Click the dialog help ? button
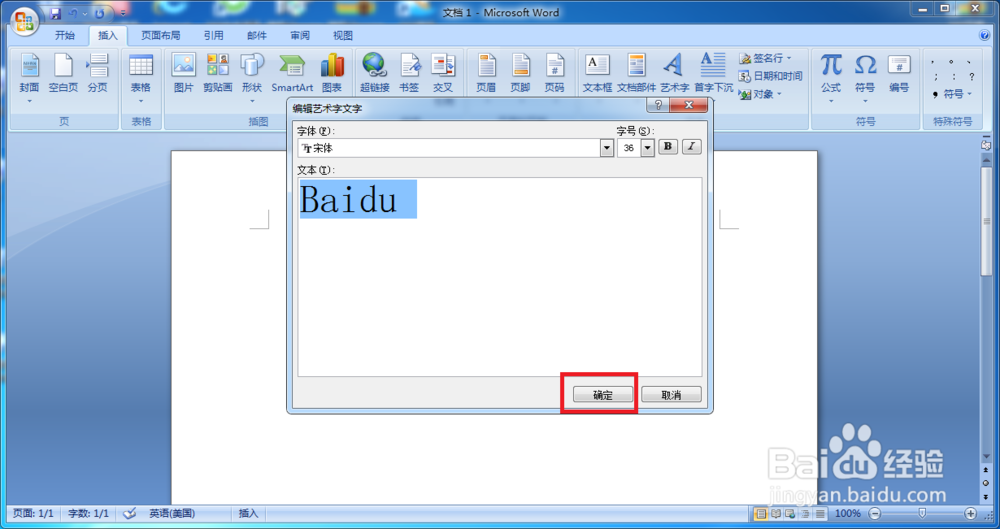Viewport: 1000px width, 529px height. point(658,105)
